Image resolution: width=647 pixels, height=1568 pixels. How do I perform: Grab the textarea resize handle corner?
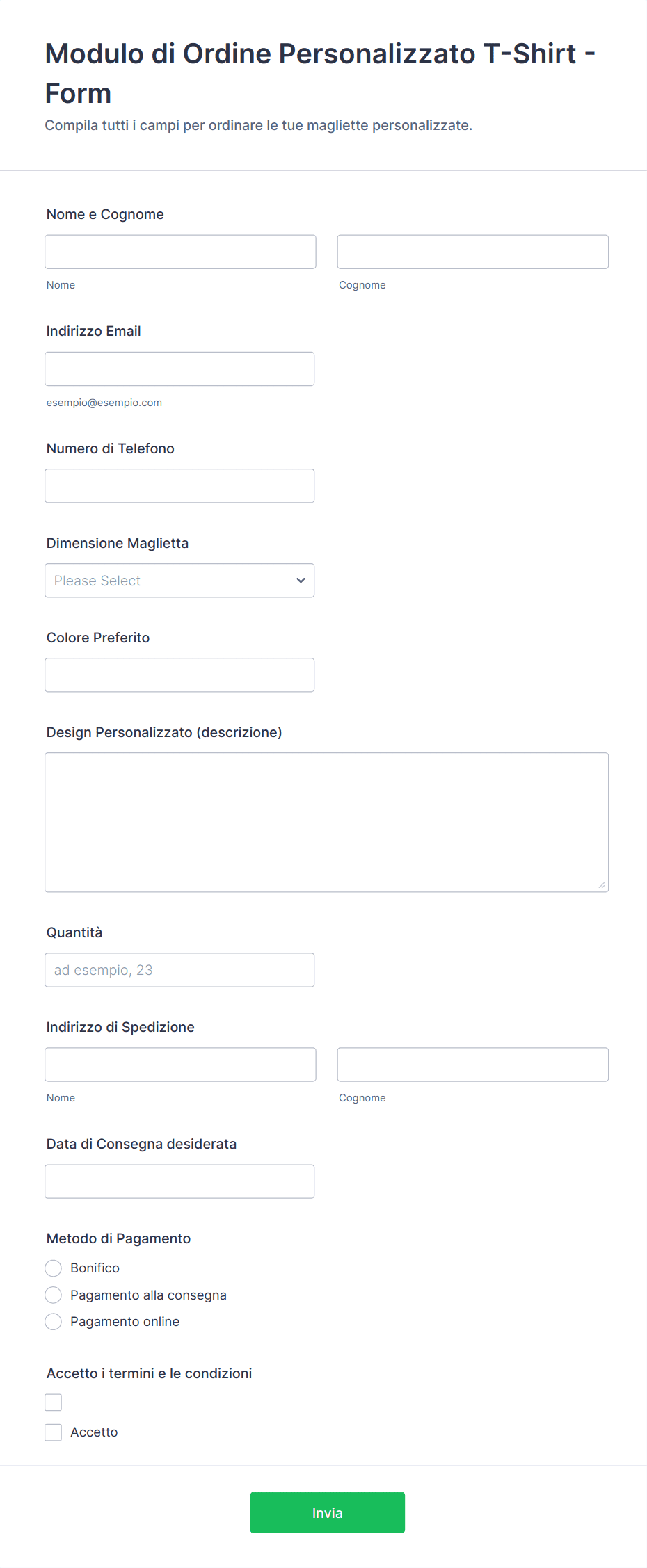click(x=601, y=884)
